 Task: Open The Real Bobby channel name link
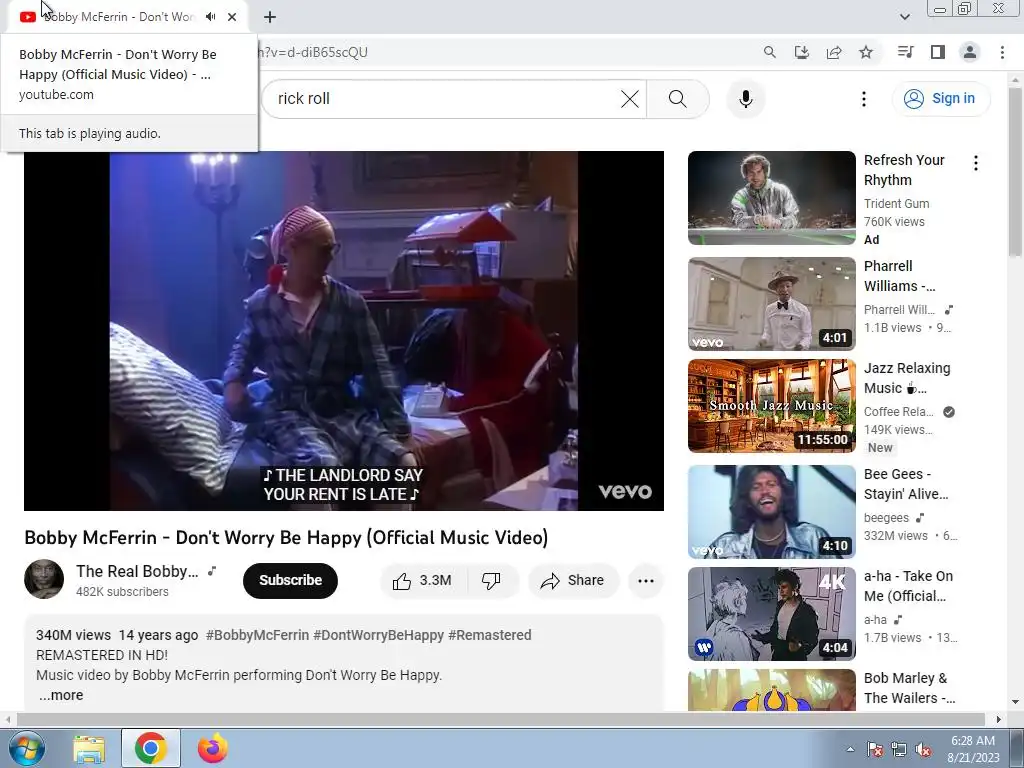(x=137, y=571)
